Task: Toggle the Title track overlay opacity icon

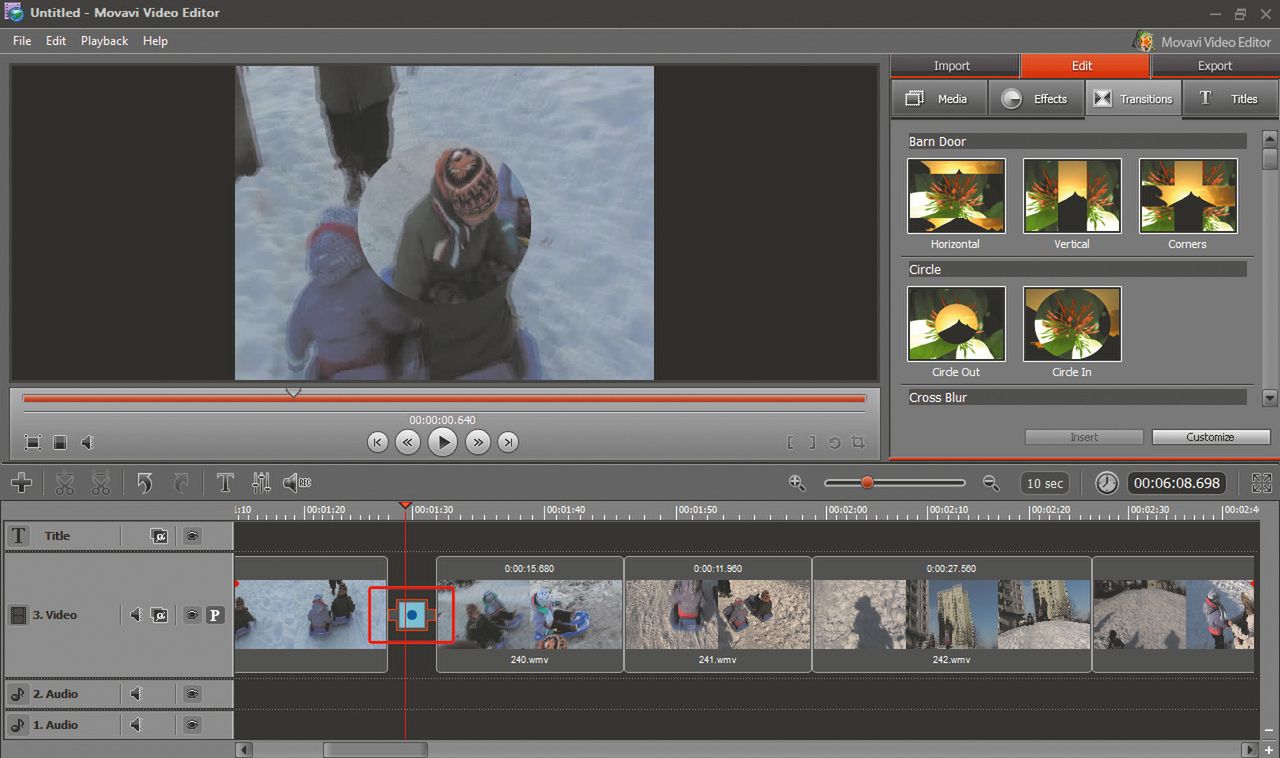Action: point(159,536)
